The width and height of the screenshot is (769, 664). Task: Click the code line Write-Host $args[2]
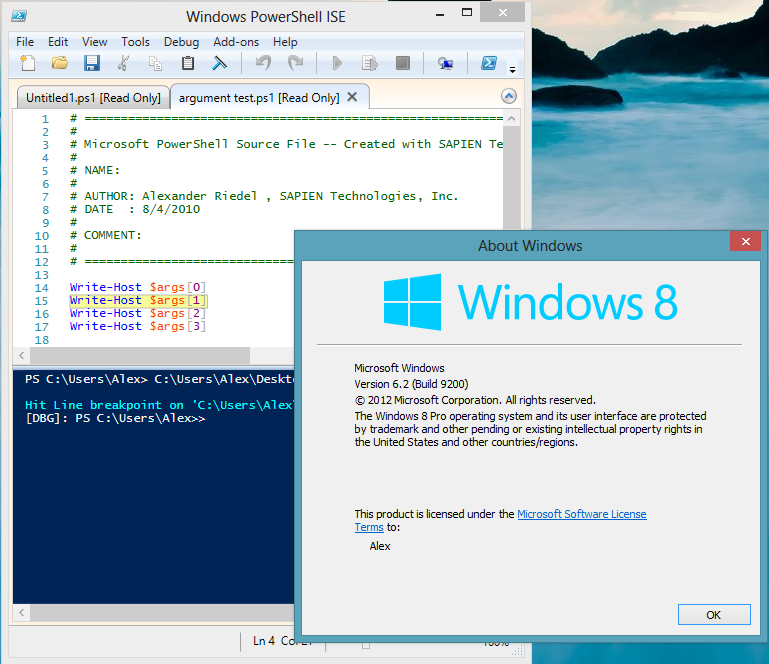138,313
